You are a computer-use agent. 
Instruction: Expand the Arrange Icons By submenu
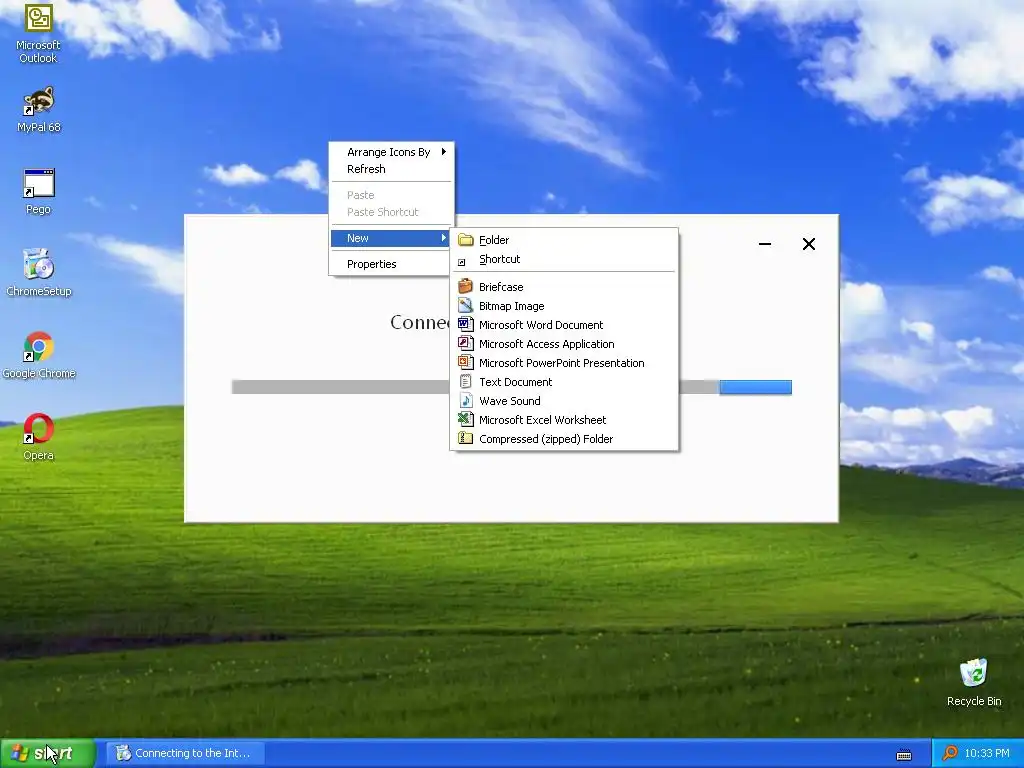point(391,152)
